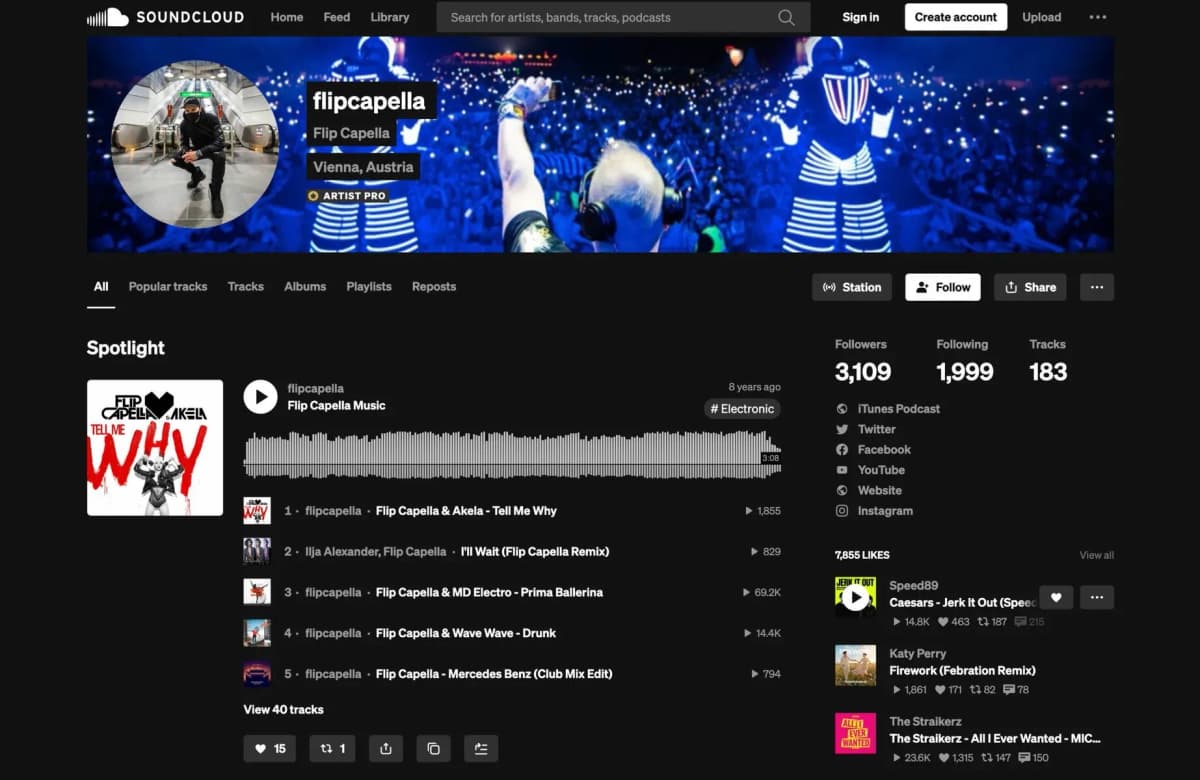Like the Caesars - Jerk It Out track
The image size is (1200, 780).
(1056, 597)
